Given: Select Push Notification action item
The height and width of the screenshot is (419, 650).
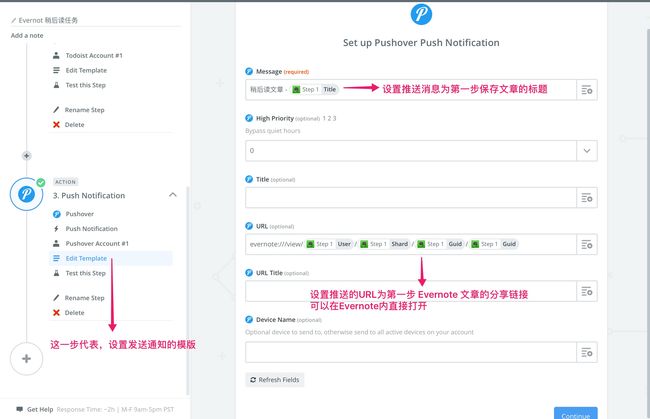Looking at the screenshot, I should tap(85, 229).
